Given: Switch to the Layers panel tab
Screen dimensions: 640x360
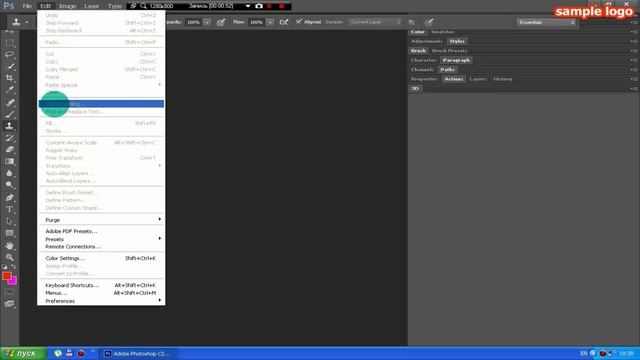Looking at the screenshot, I should coord(478,79).
